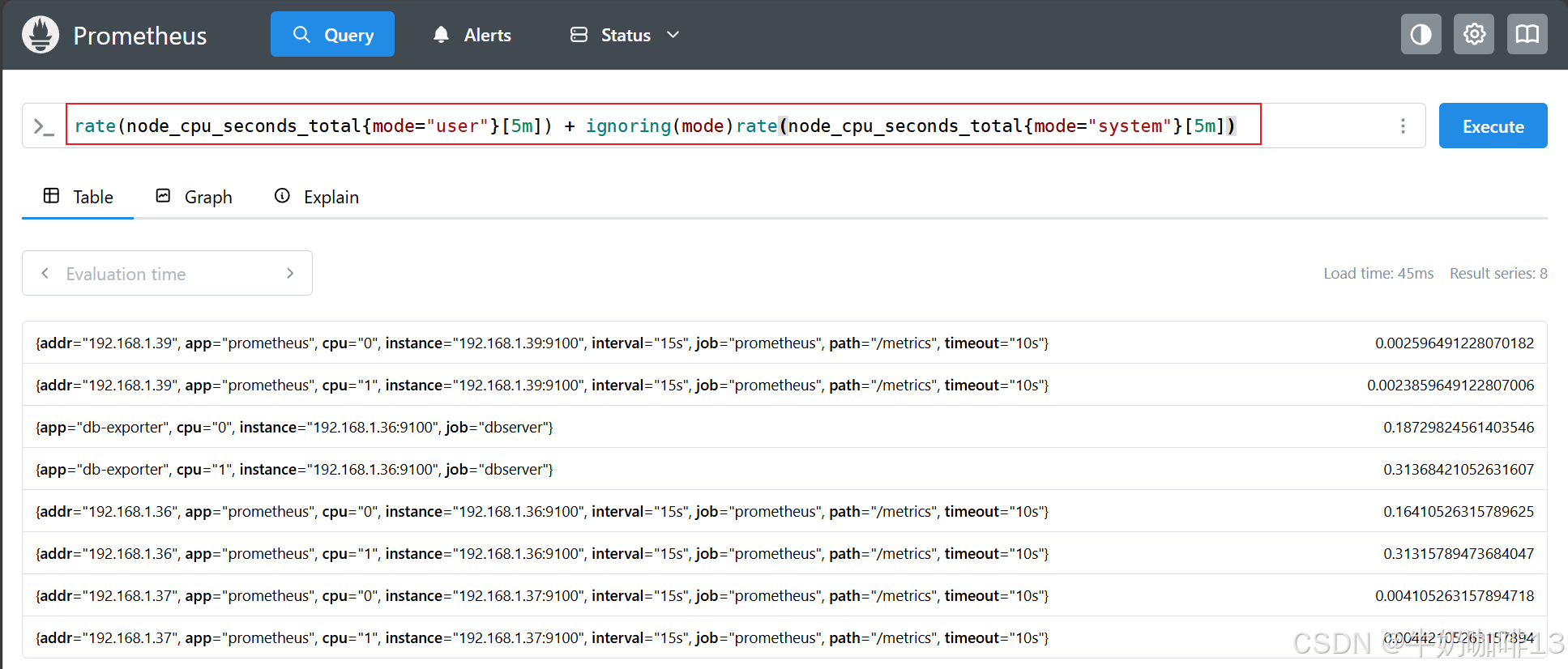1568x669 pixels.
Task: Switch to the Graph tab
Action: click(x=194, y=197)
